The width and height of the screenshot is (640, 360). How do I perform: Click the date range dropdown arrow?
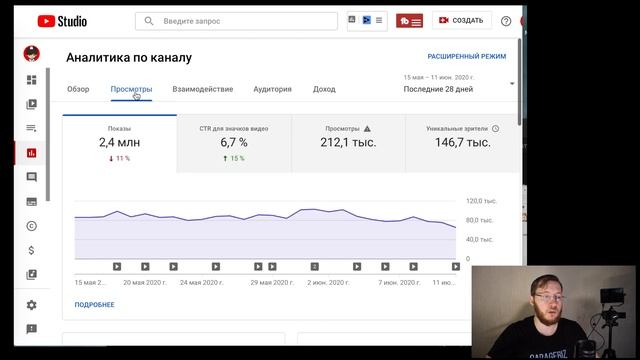pyautogui.click(x=512, y=84)
